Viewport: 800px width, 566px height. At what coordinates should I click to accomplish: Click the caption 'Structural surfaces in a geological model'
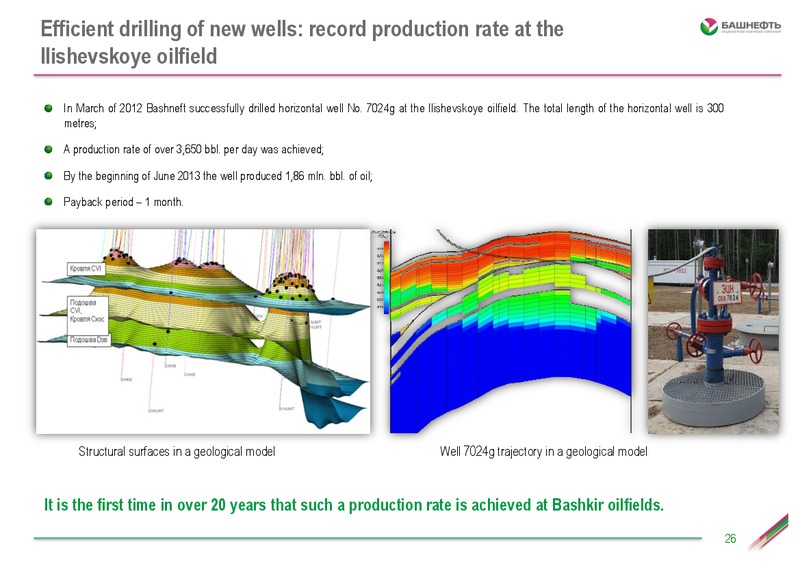(177, 452)
